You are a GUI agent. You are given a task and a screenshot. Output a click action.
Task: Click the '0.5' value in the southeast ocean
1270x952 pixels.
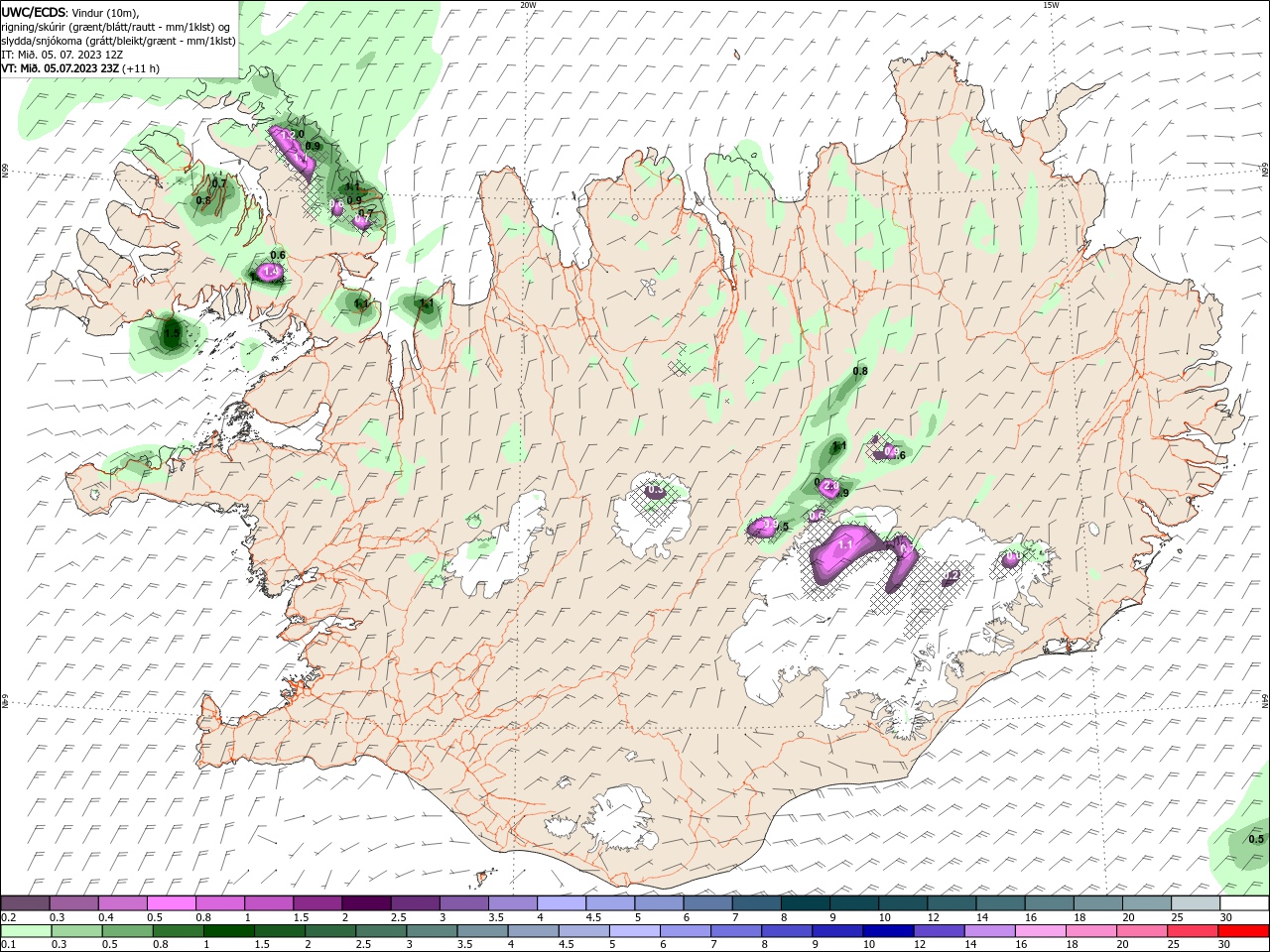tap(1256, 839)
